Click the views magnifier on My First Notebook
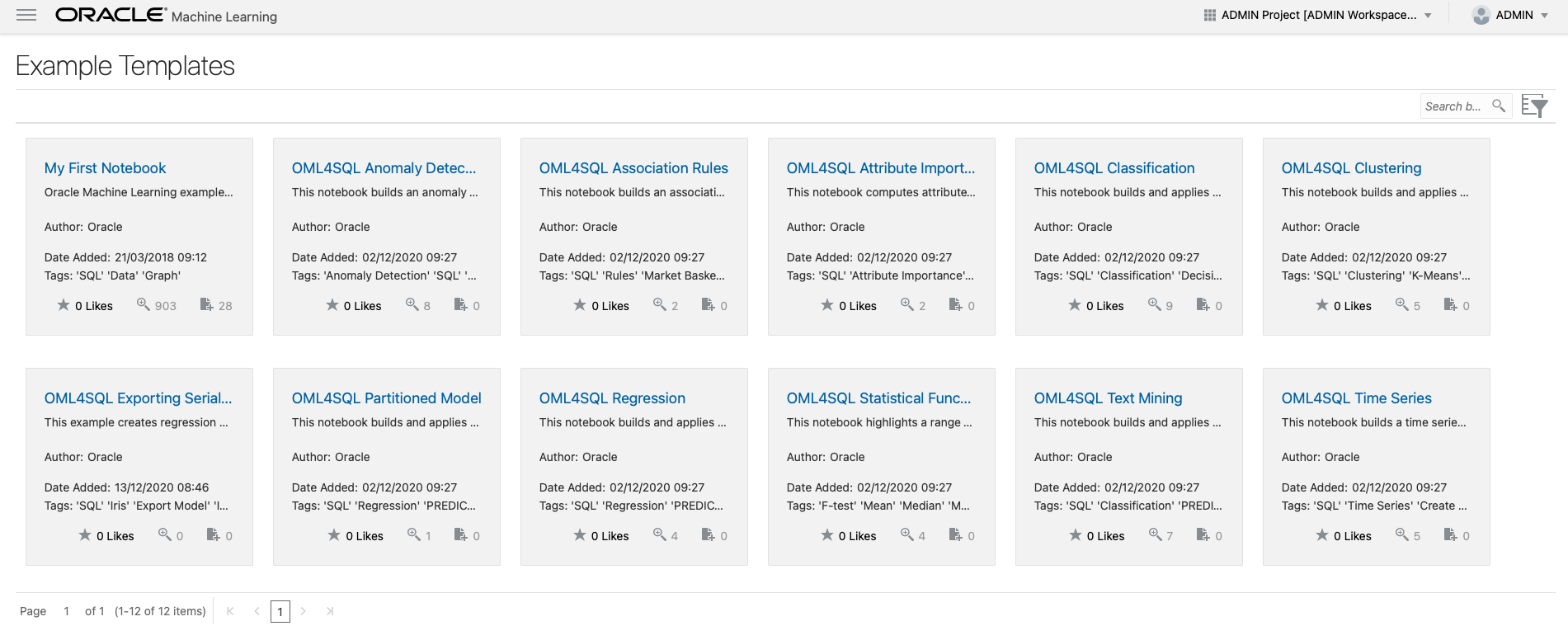The height and width of the screenshot is (640, 1568). 144,304
